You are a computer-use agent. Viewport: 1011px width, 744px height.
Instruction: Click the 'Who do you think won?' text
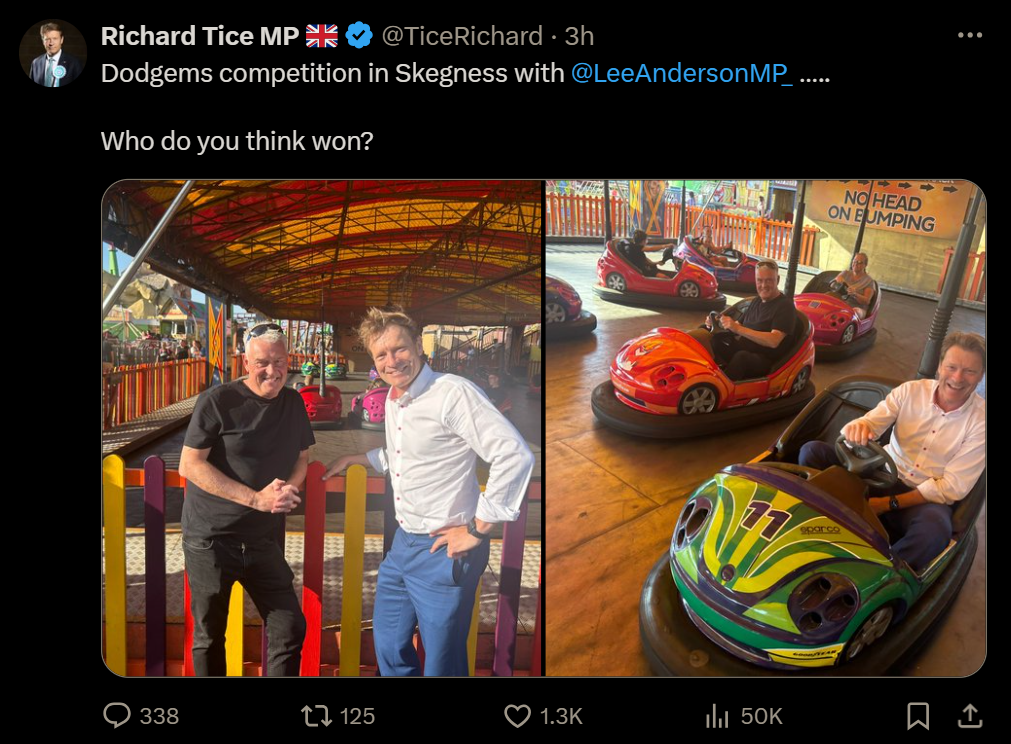(x=237, y=141)
